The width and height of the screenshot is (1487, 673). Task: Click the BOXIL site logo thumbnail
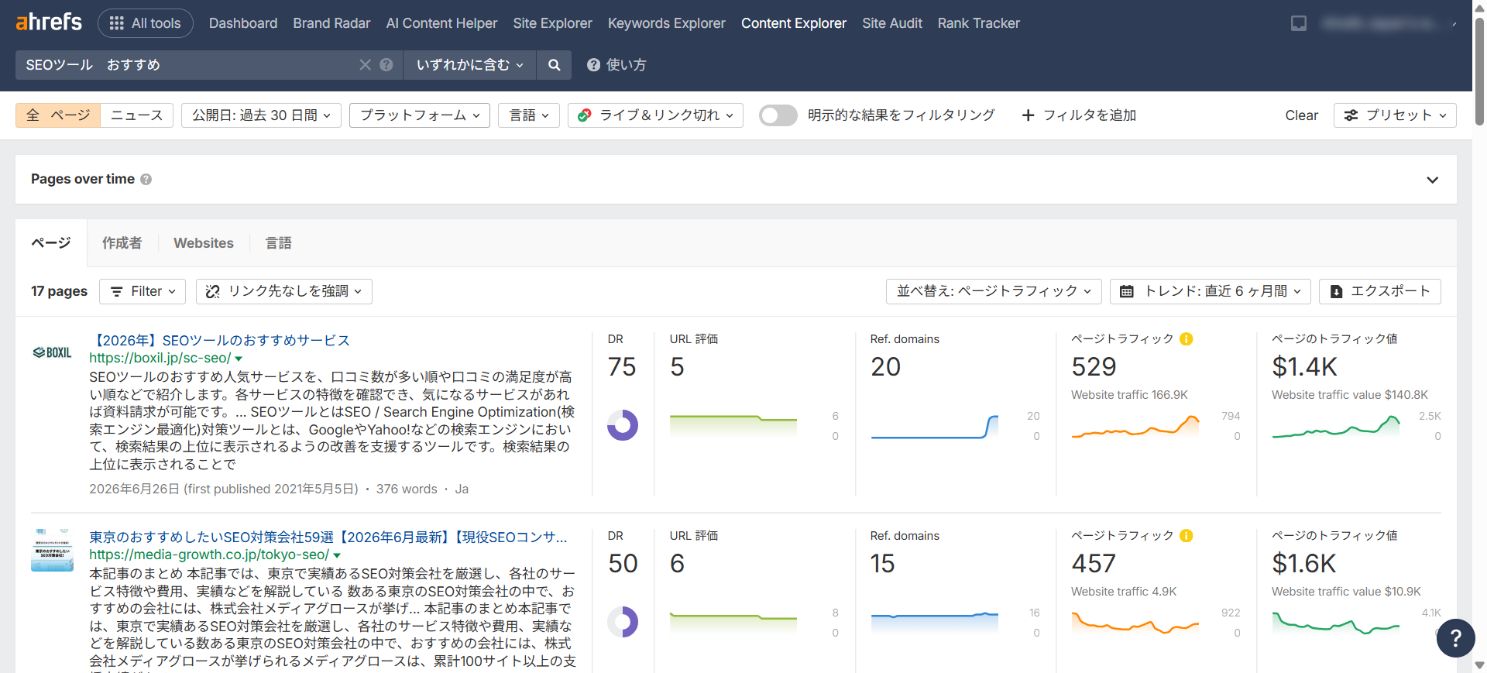click(52, 352)
